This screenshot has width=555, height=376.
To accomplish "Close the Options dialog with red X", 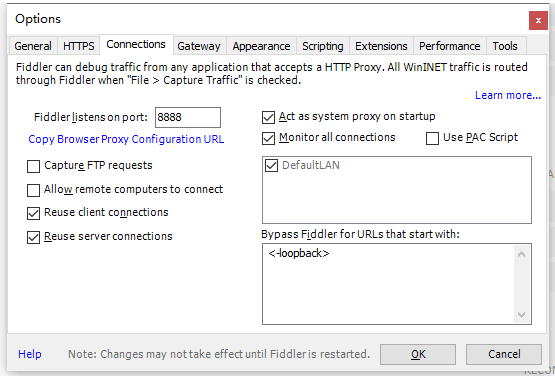I will pyautogui.click(x=538, y=21).
